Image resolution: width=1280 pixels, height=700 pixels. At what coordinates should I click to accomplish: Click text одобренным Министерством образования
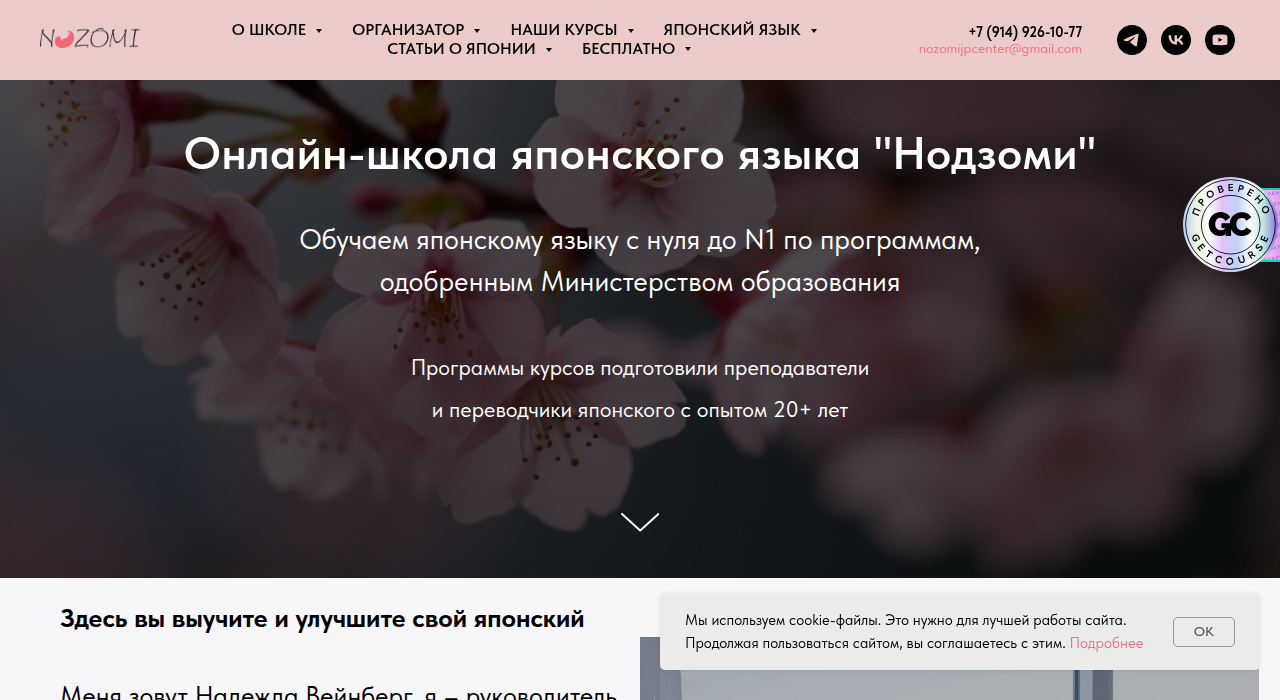(640, 283)
